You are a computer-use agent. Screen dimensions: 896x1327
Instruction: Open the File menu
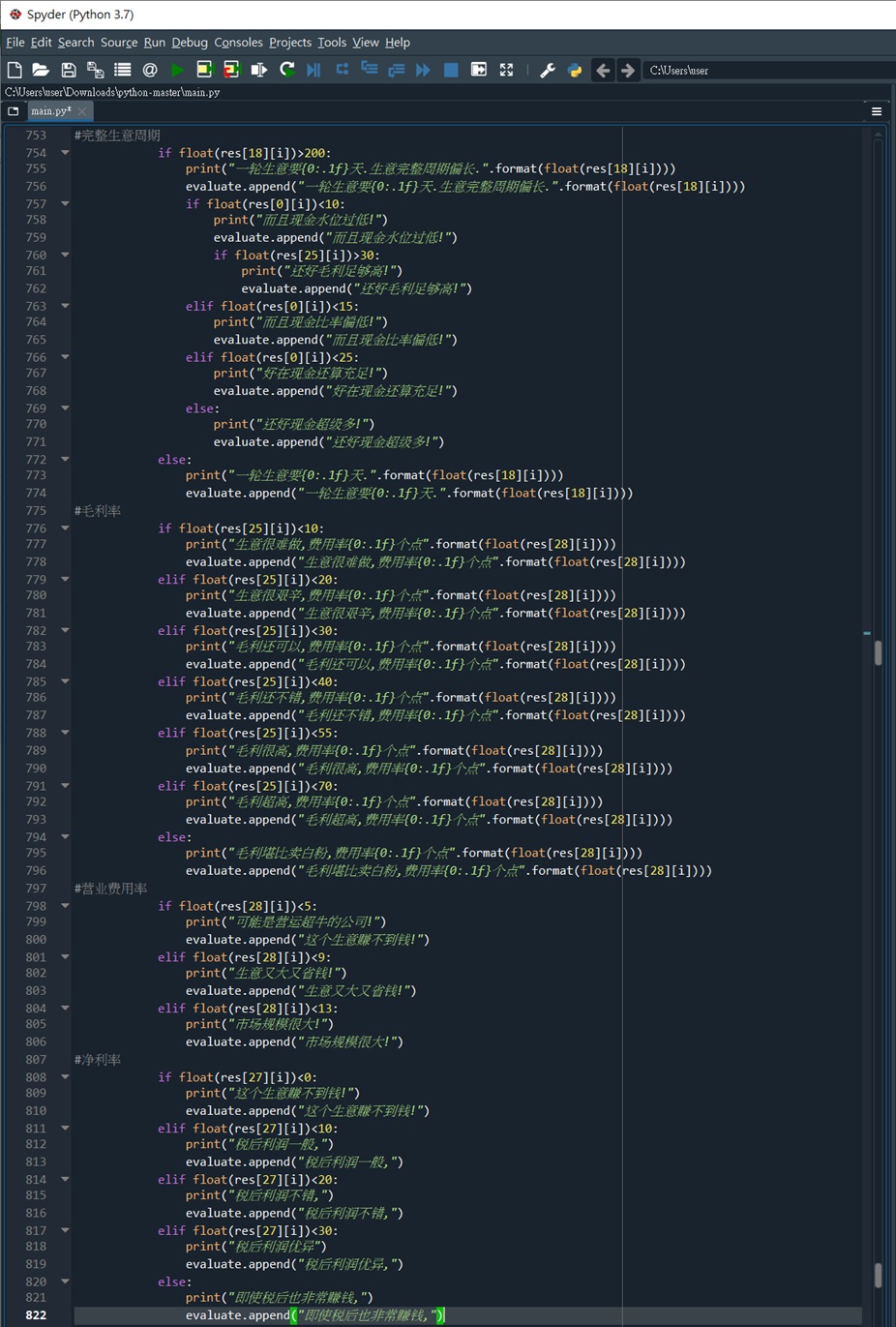tap(15, 43)
